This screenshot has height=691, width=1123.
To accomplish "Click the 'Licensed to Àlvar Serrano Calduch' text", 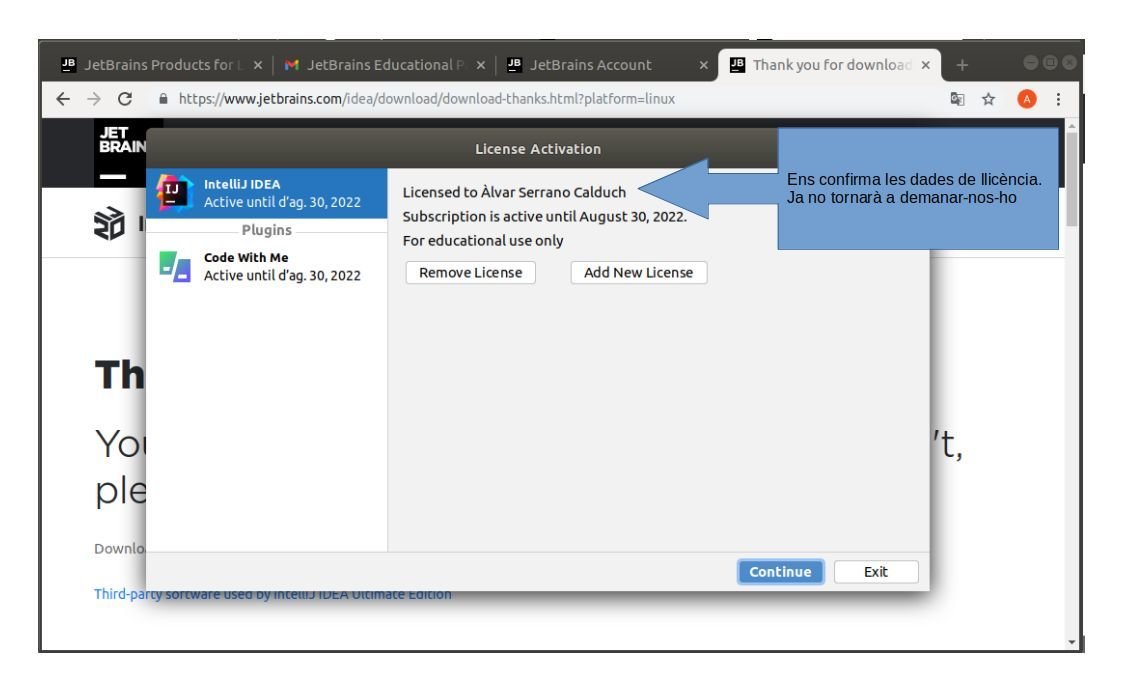I will [x=514, y=193].
